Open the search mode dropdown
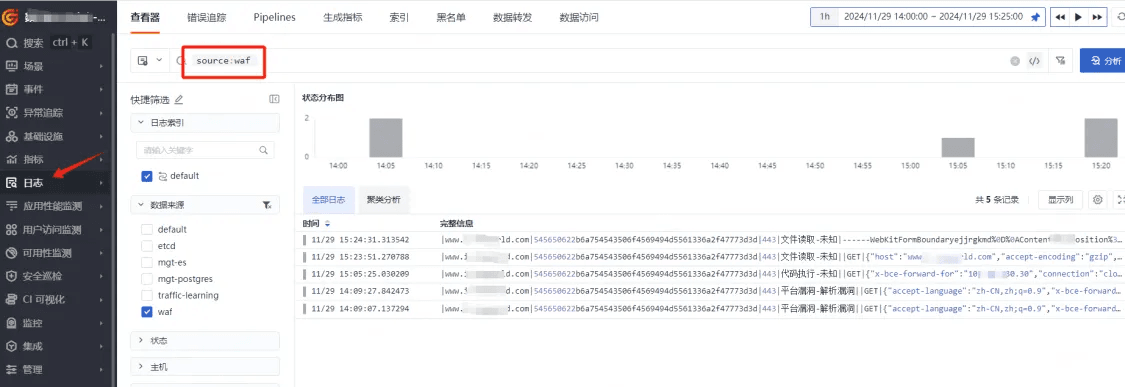1125x387 pixels. pos(150,60)
